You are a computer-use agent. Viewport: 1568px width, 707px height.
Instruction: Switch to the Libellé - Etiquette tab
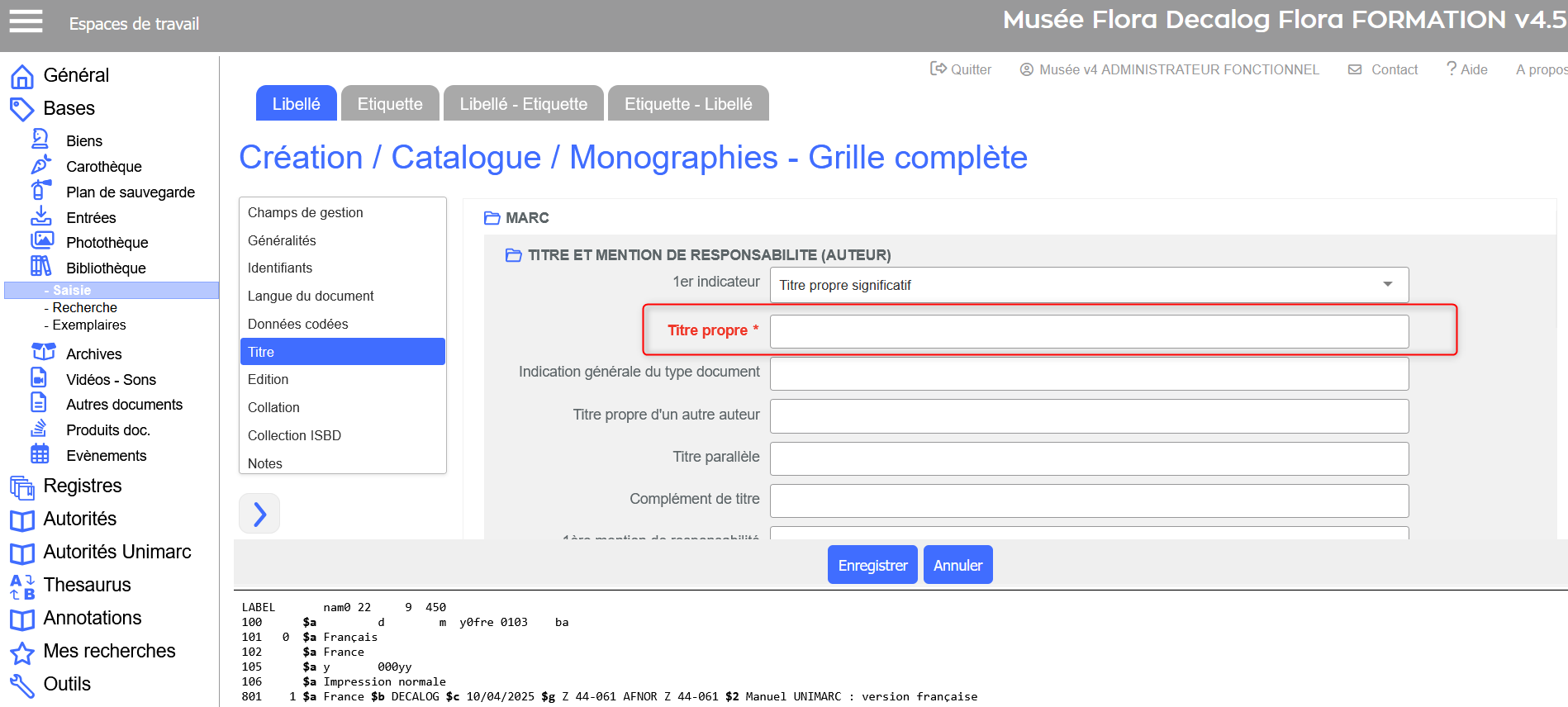pos(524,104)
